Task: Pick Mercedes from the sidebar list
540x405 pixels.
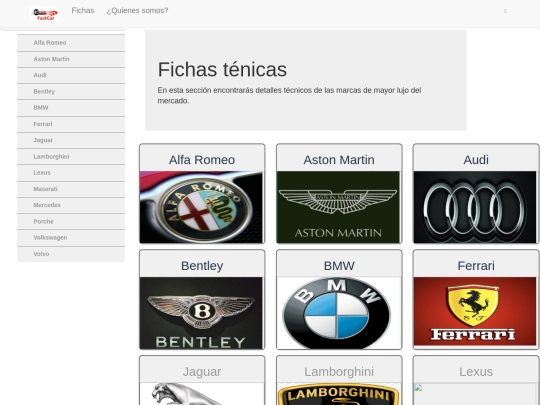Action: coord(71,205)
